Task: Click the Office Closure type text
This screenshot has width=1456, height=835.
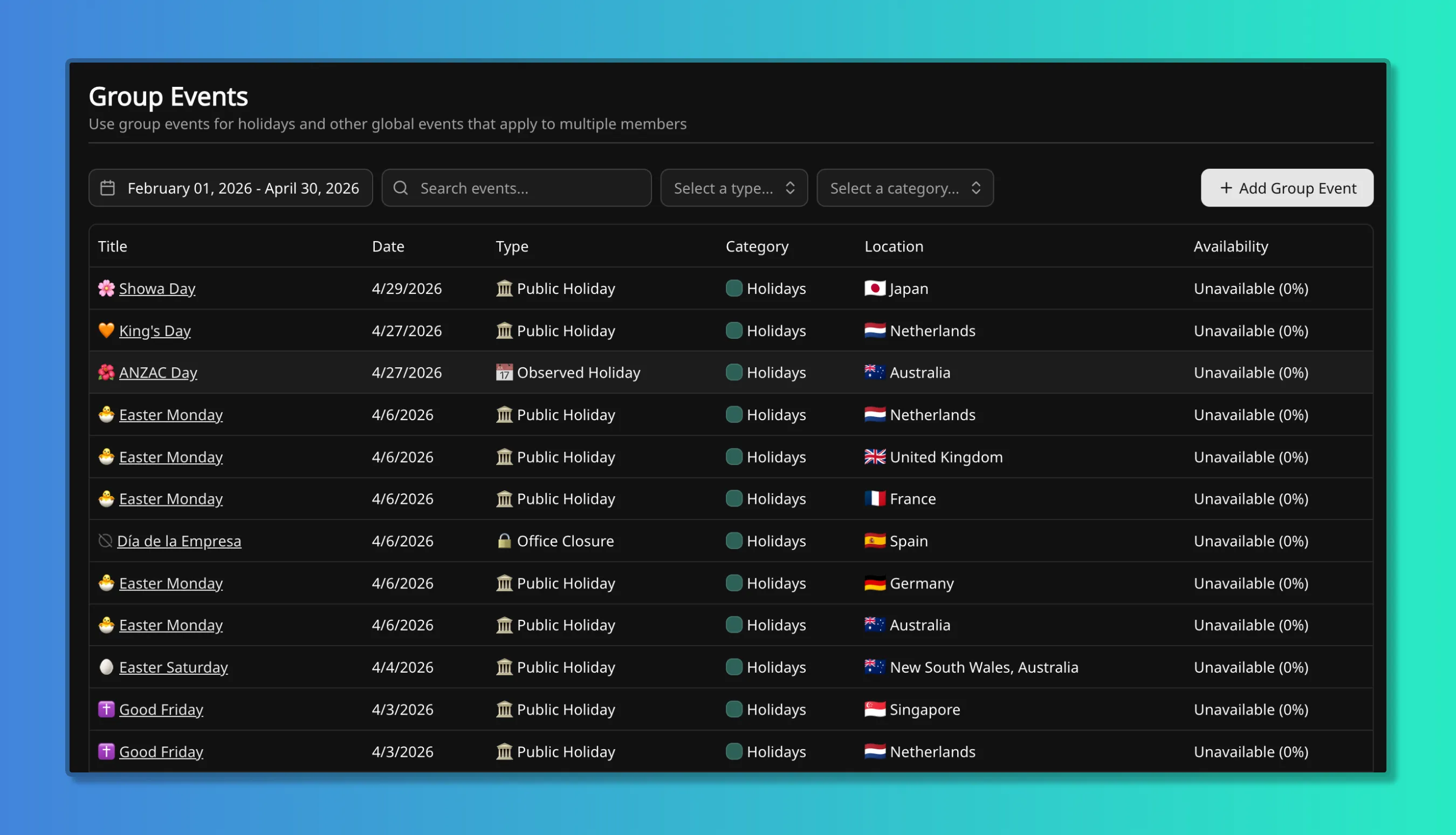Action: tap(565, 541)
